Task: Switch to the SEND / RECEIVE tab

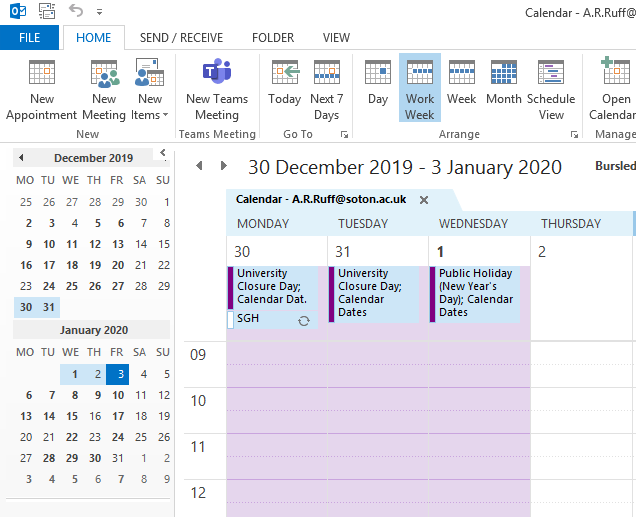Action: (x=181, y=38)
